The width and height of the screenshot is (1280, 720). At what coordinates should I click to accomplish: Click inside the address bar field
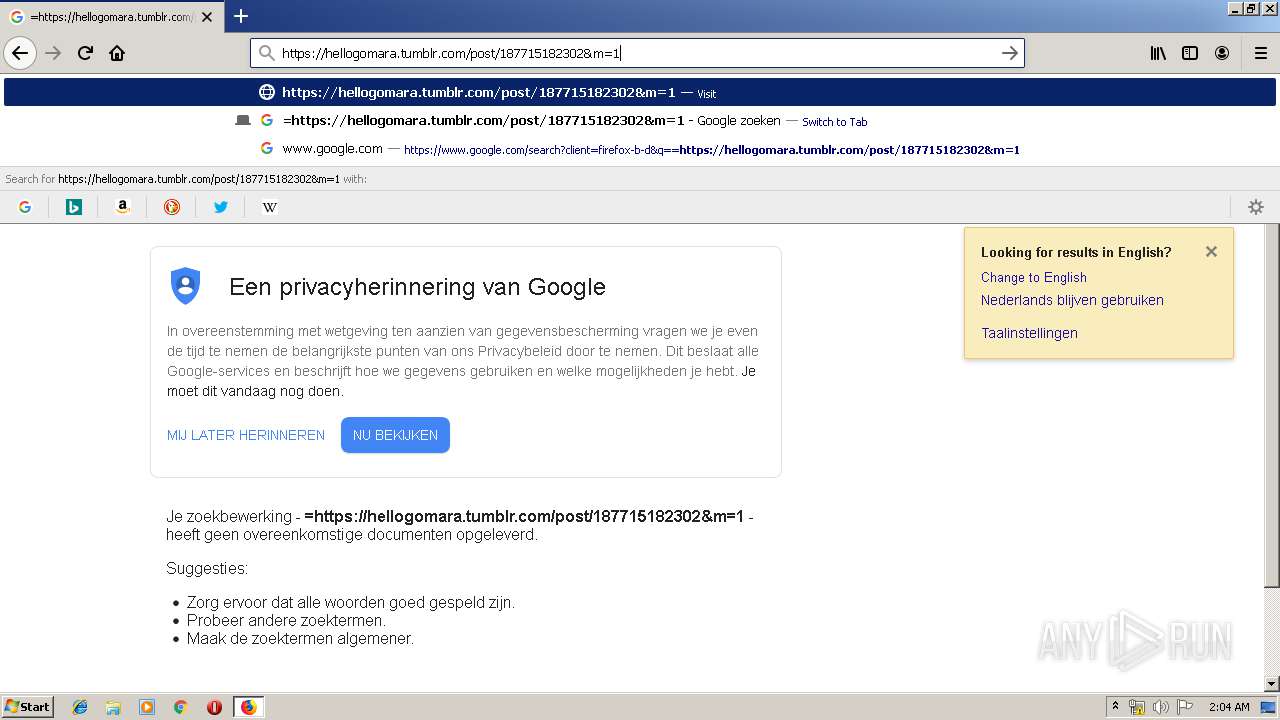pyautogui.click(x=635, y=53)
